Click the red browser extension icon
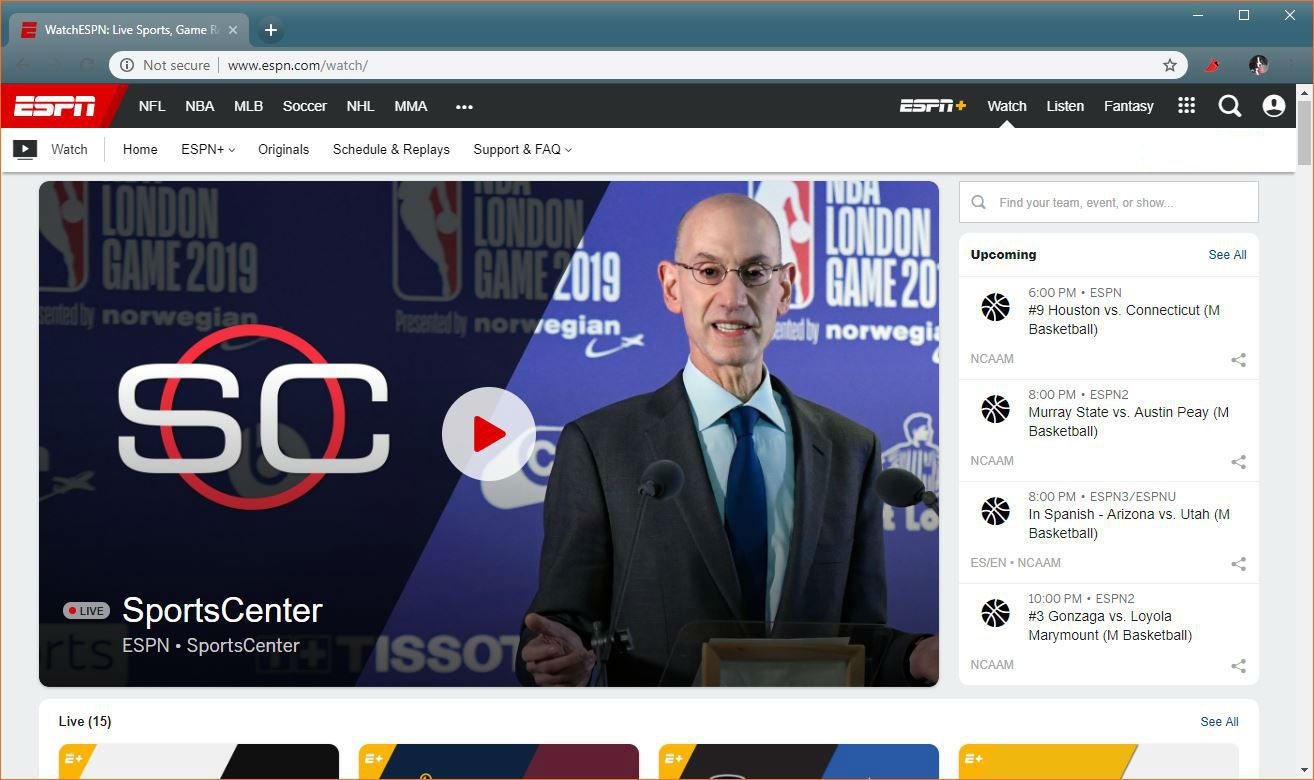The width and height of the screenshot is (1314, 780). 1213,65
